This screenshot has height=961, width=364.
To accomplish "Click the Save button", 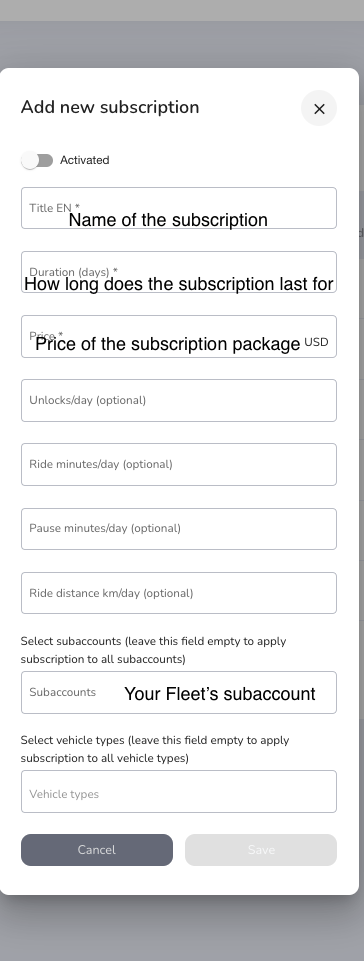I will click(261, 850).
